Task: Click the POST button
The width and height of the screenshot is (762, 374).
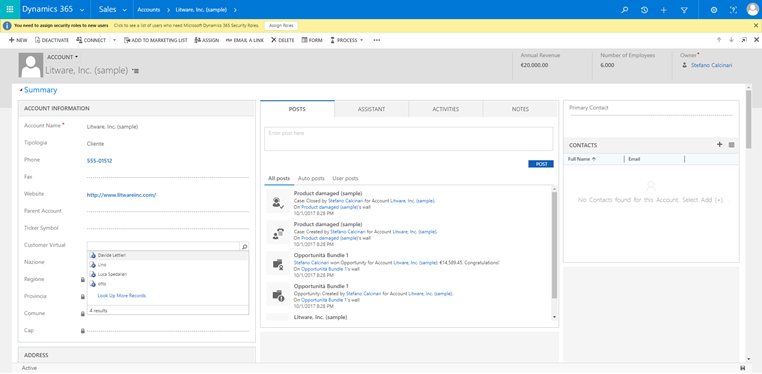Action: click(541, 164)
